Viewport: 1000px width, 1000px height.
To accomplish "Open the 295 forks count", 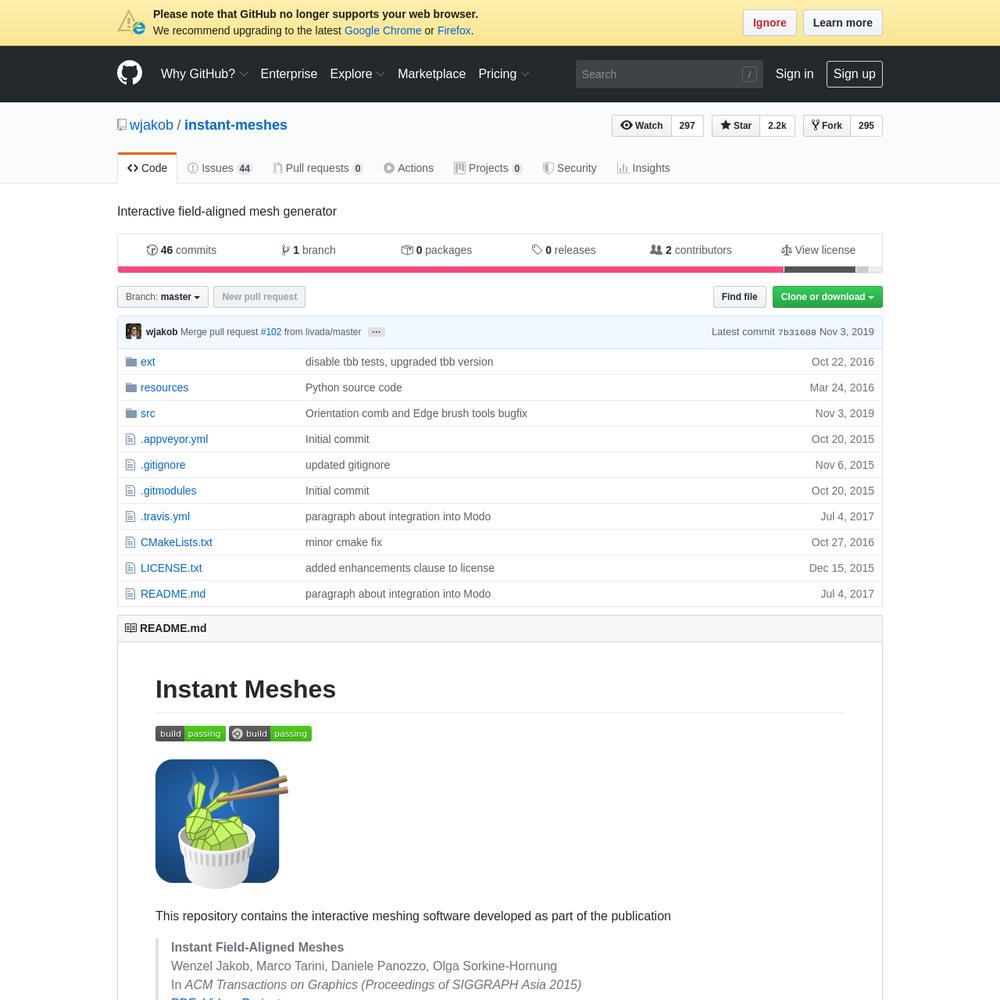I will point(866,126).
